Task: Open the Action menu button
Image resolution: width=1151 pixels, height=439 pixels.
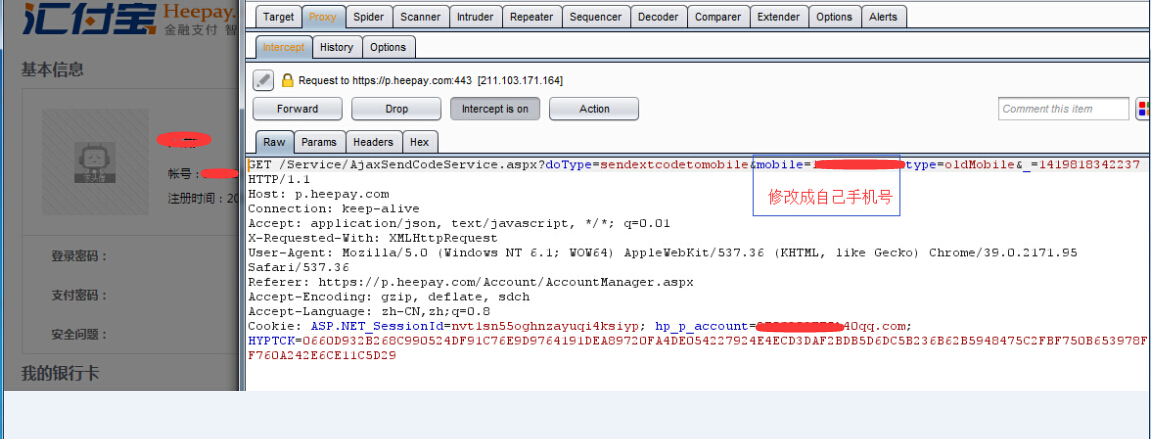Action: pos(594,109)
